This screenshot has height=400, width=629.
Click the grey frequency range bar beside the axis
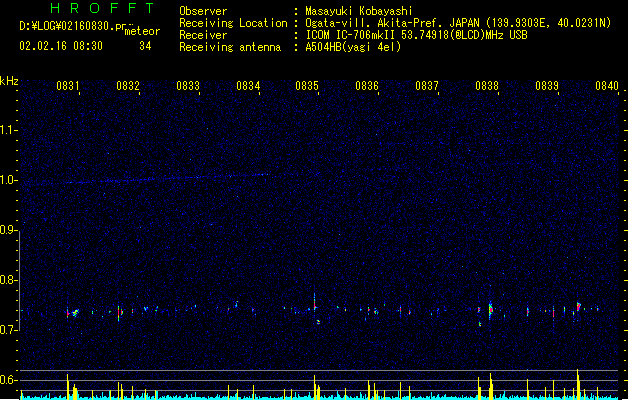20,280
